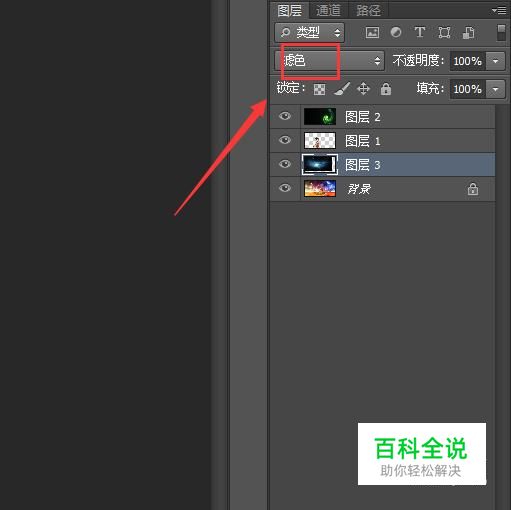Lock image pixels brush icon
The height and width of the screenshot is (510, 511).
[342, 89]
